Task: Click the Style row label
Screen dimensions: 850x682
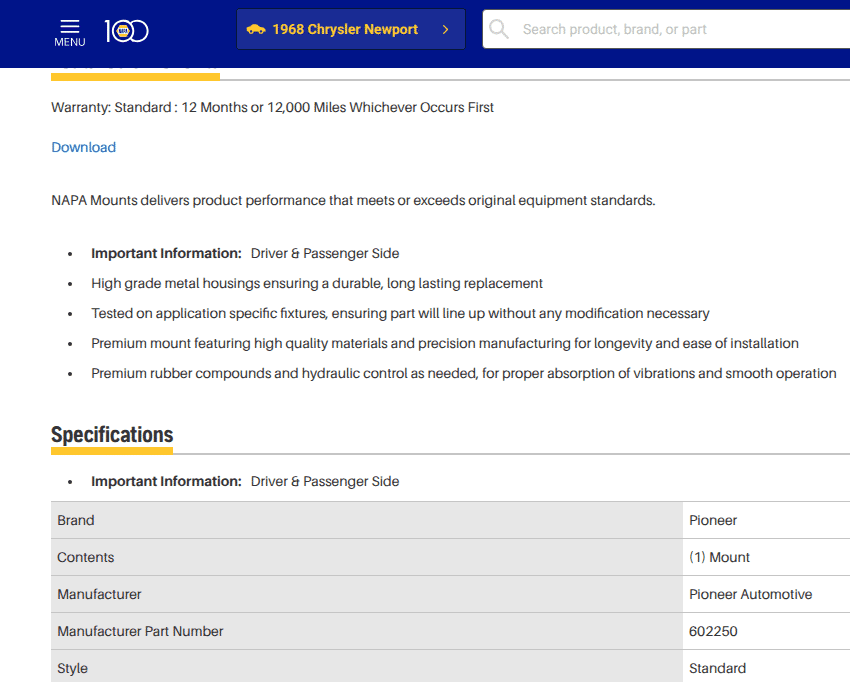Action: [x=72, y=668]
